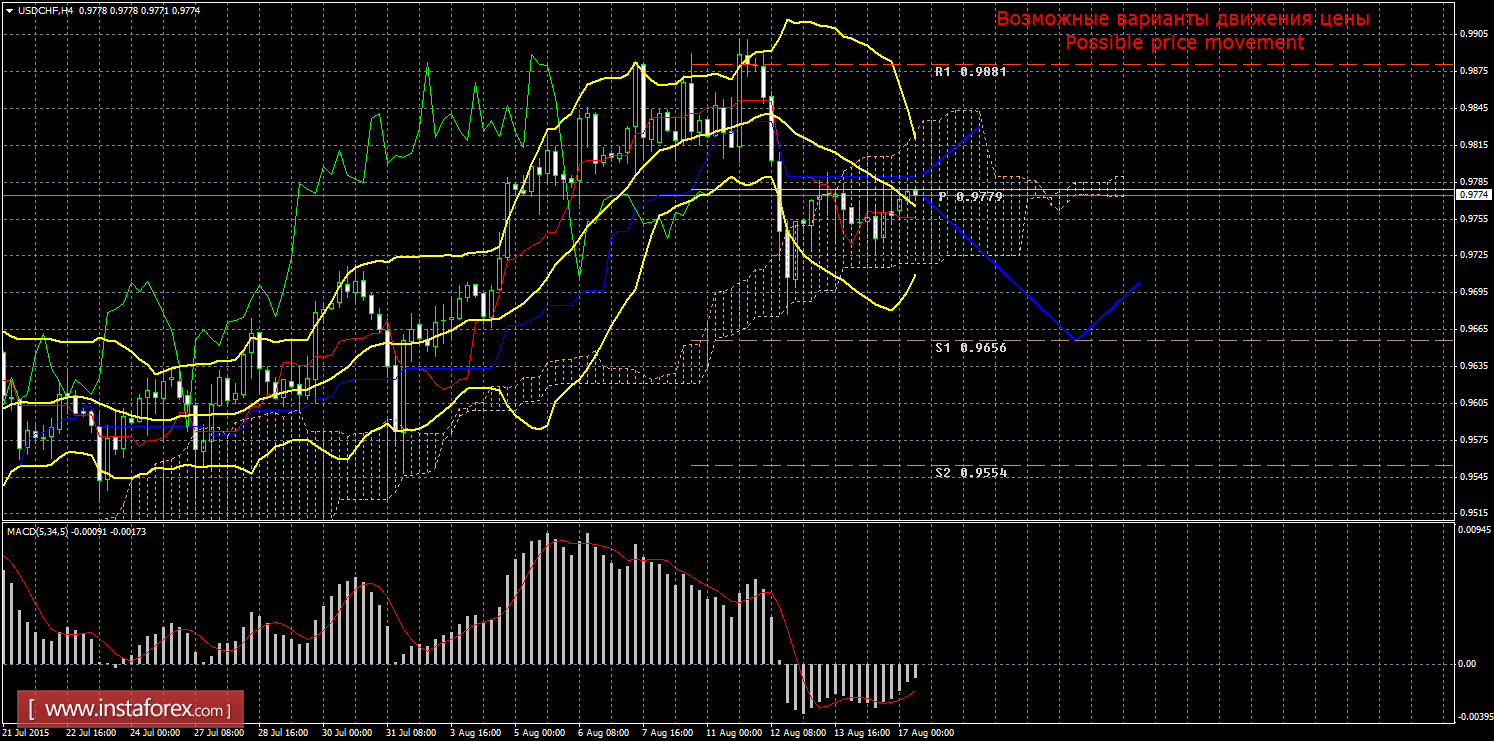Select the 0.9515 price scale value
This screenshot has width=1494, height=741.
click(1473, 513)
